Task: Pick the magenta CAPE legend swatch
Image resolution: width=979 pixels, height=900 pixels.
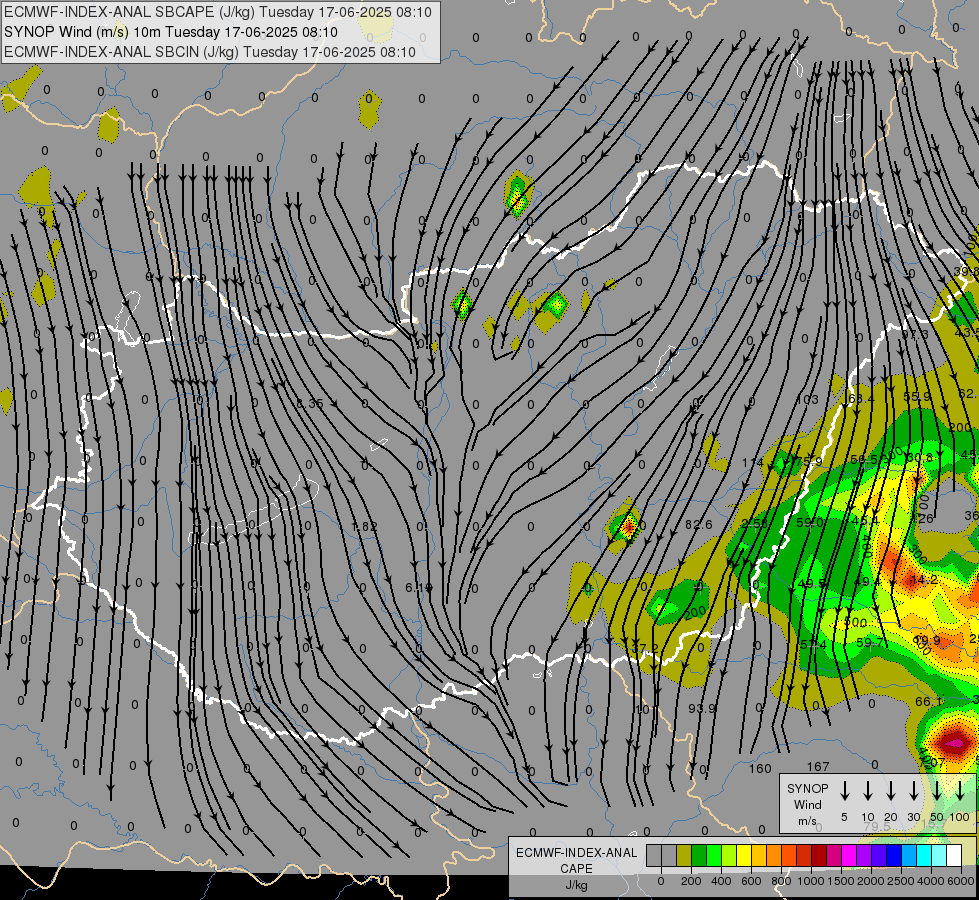Action: [849, 855]
